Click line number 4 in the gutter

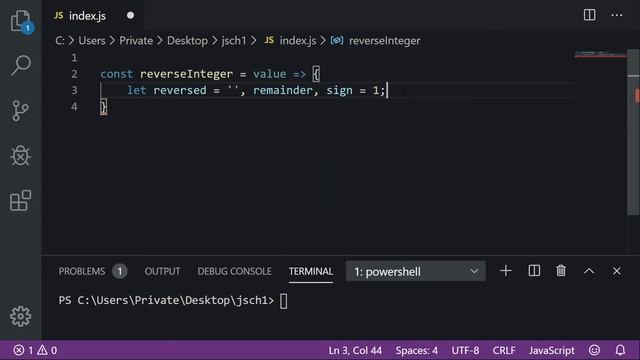pyautogui.click(x=74, y=107)
